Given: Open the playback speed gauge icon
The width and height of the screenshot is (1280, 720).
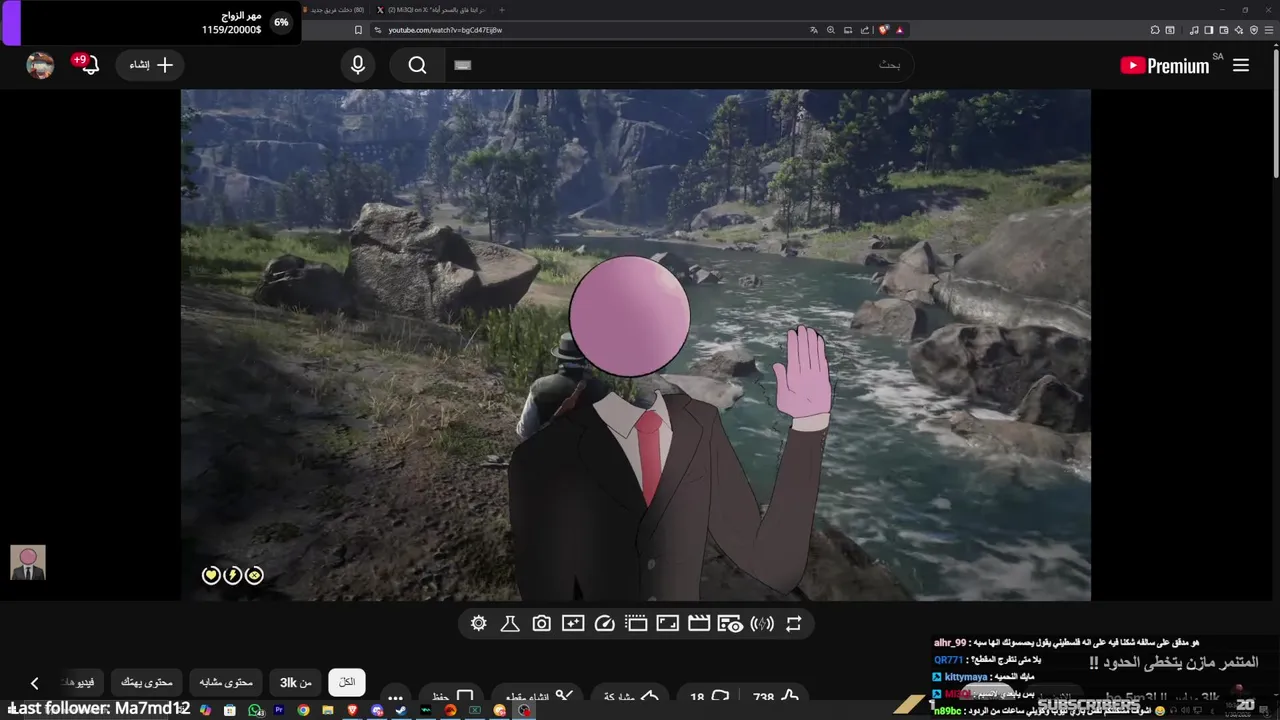Looking at the screenshot, I should pyautogui.click(x=604, y=624).
